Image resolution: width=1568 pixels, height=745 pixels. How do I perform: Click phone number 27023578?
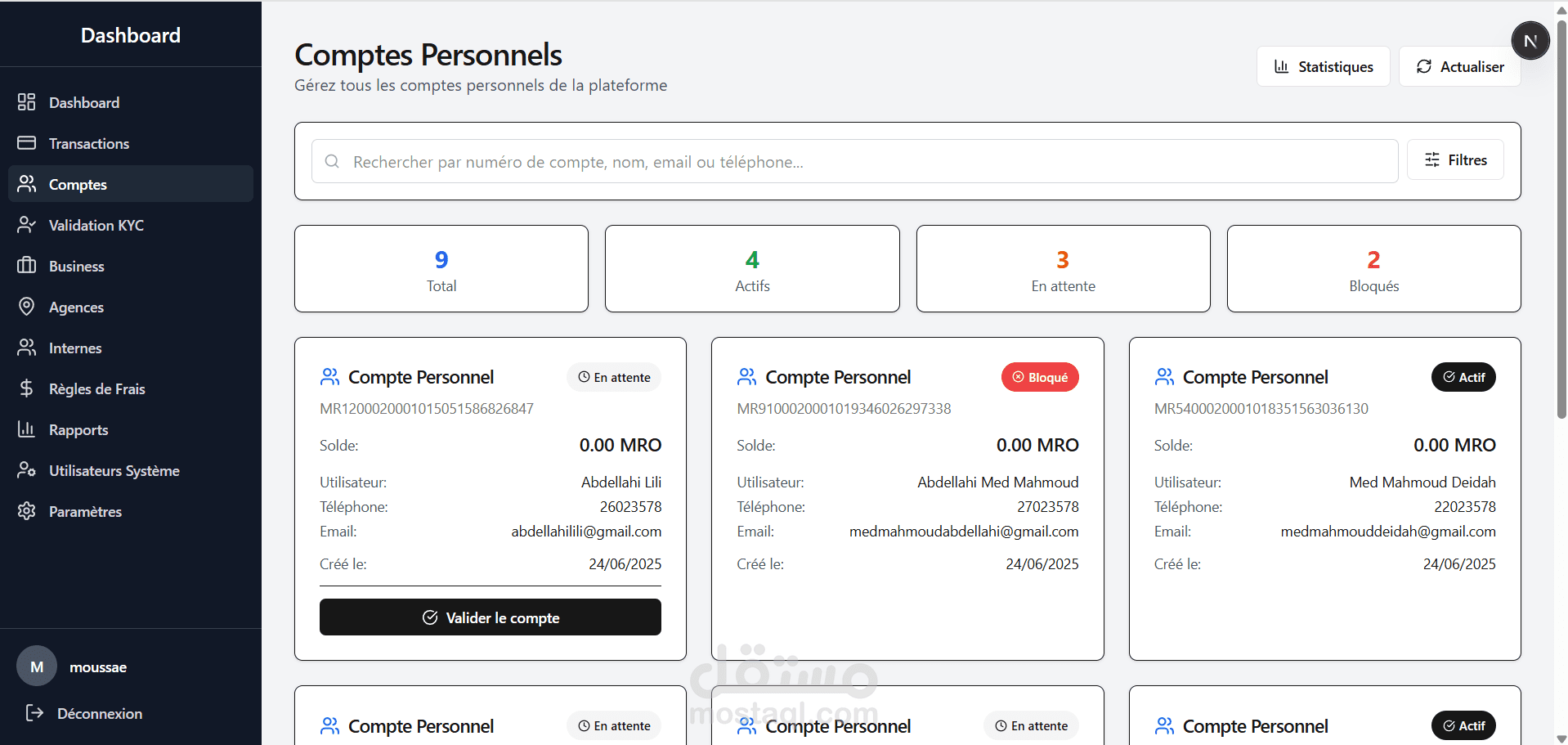(1047, 507)
